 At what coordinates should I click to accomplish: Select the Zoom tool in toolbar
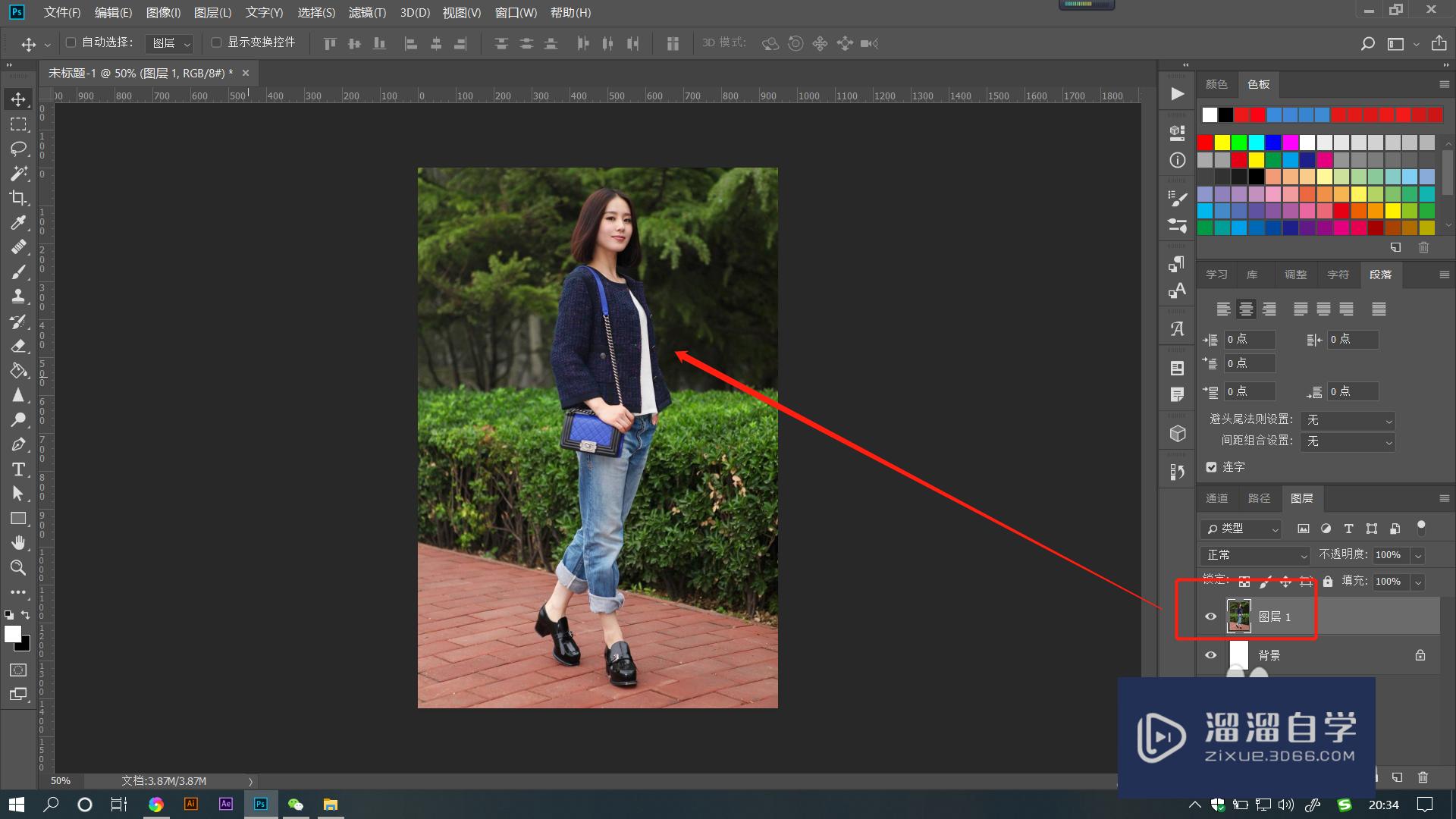(19, 568)
